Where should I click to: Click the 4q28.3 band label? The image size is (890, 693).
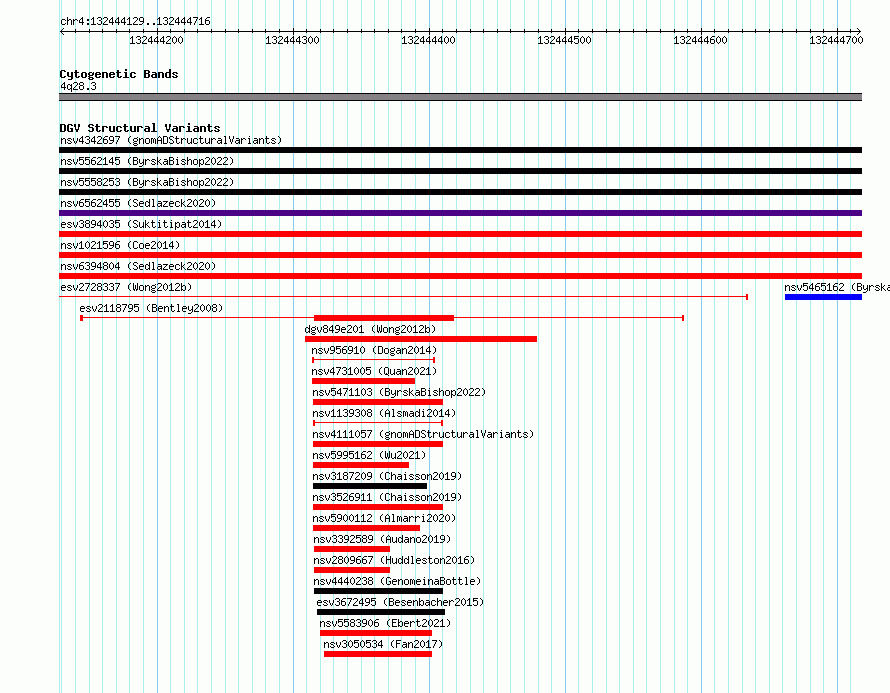(78, 86)
